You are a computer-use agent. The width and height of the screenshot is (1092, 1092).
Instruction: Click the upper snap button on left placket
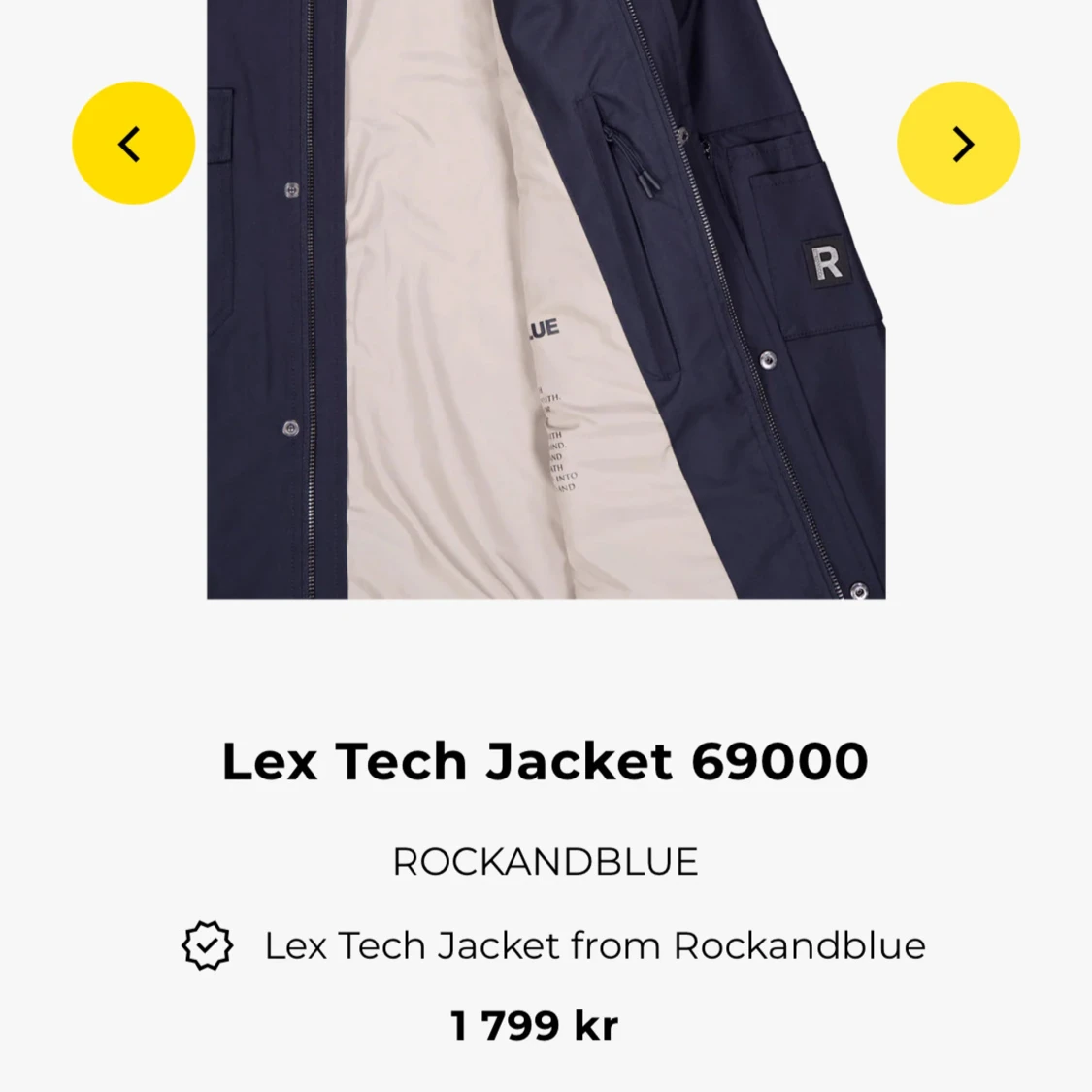coord(292,189)
